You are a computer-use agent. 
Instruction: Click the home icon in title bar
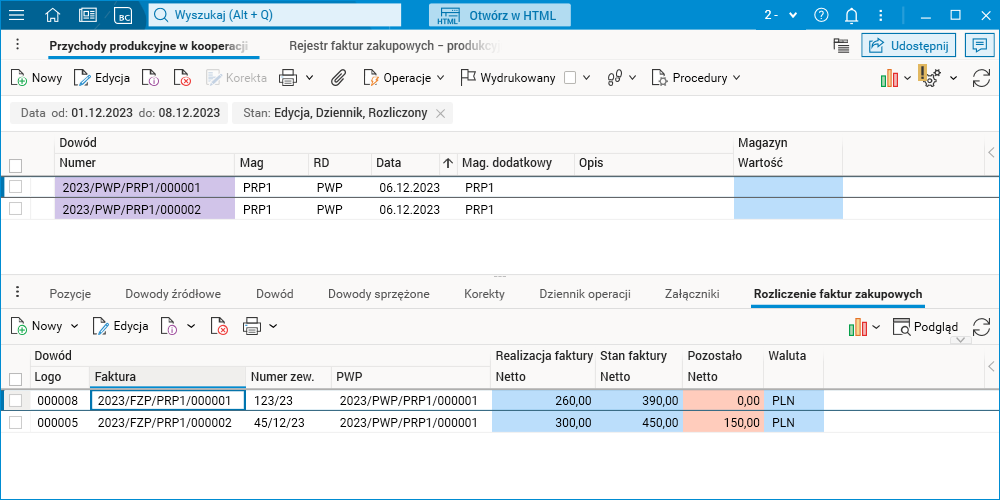[53, 15]
